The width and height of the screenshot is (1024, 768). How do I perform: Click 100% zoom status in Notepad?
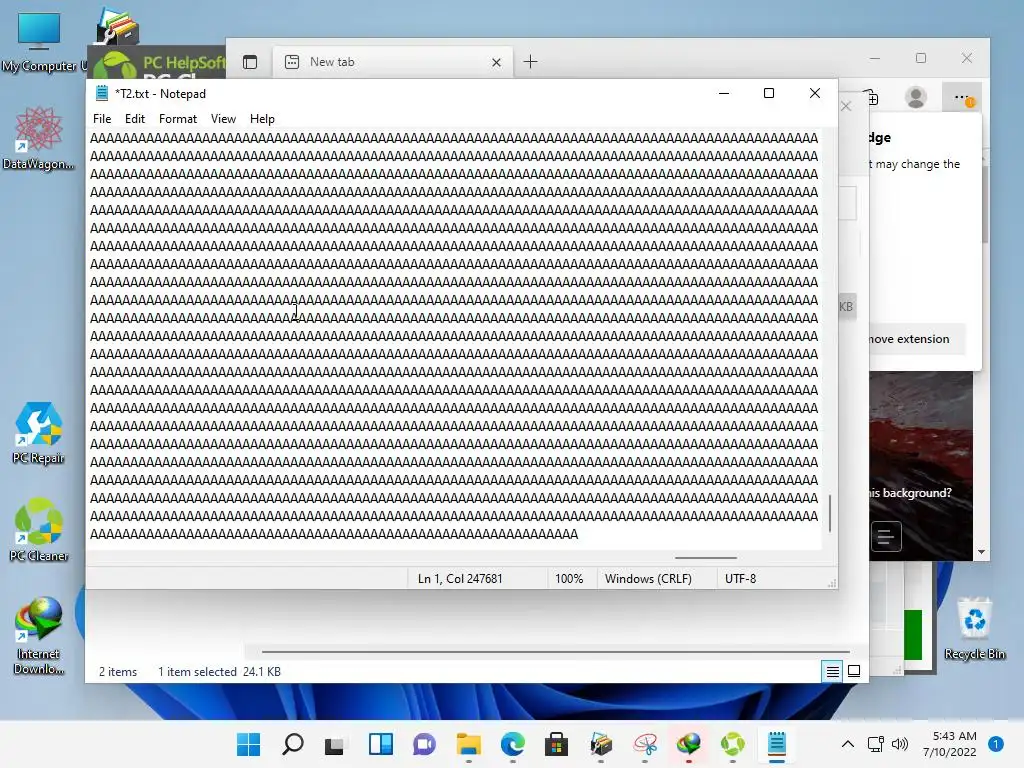point(569,579)
